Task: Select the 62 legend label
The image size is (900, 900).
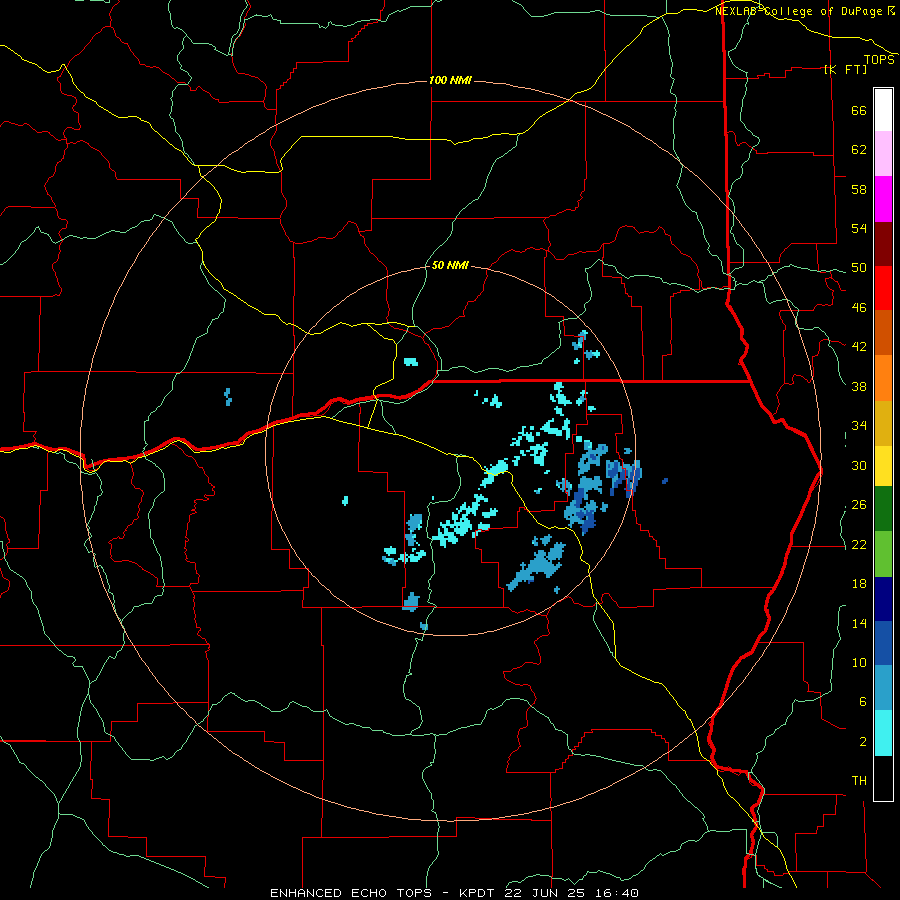Action: tap(859, 150)
